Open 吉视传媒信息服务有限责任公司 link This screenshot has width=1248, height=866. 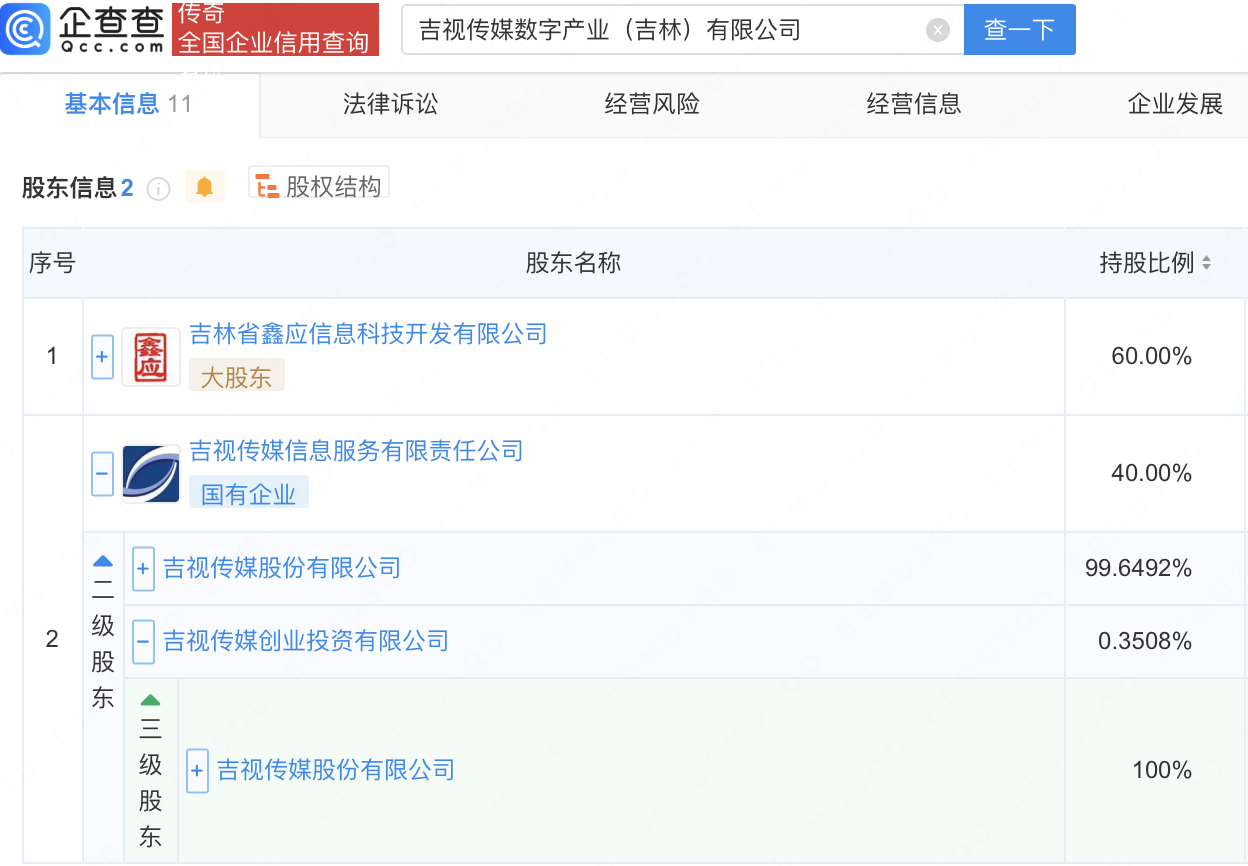(x=357, y=451)
